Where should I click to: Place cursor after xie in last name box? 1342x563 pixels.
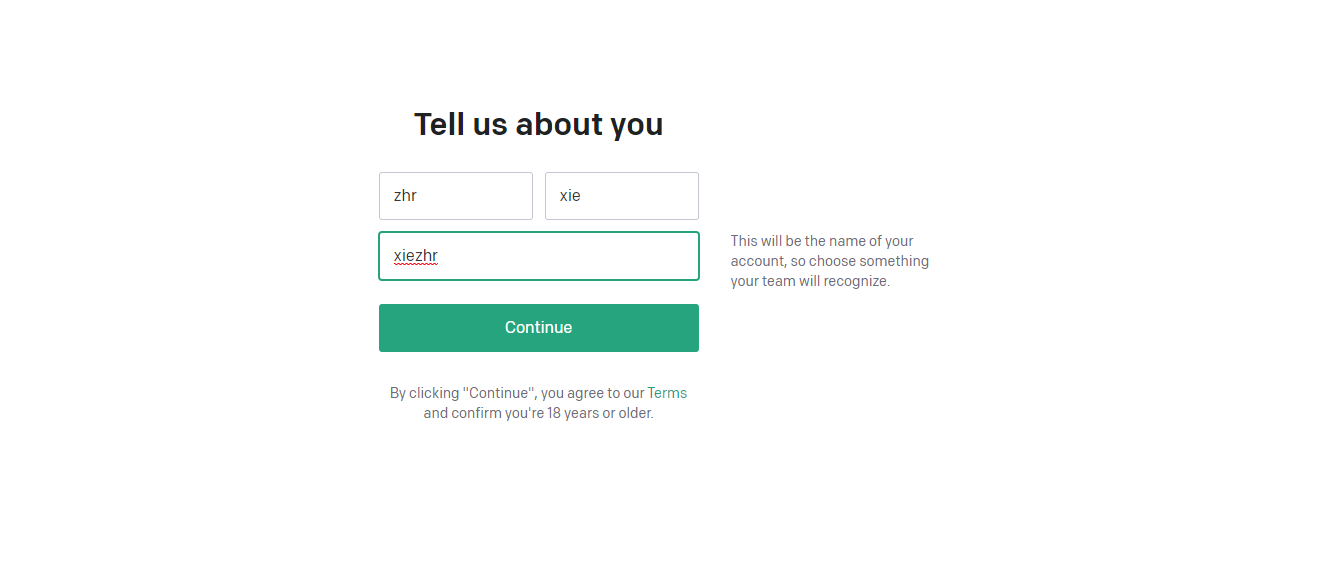point(584,196)
